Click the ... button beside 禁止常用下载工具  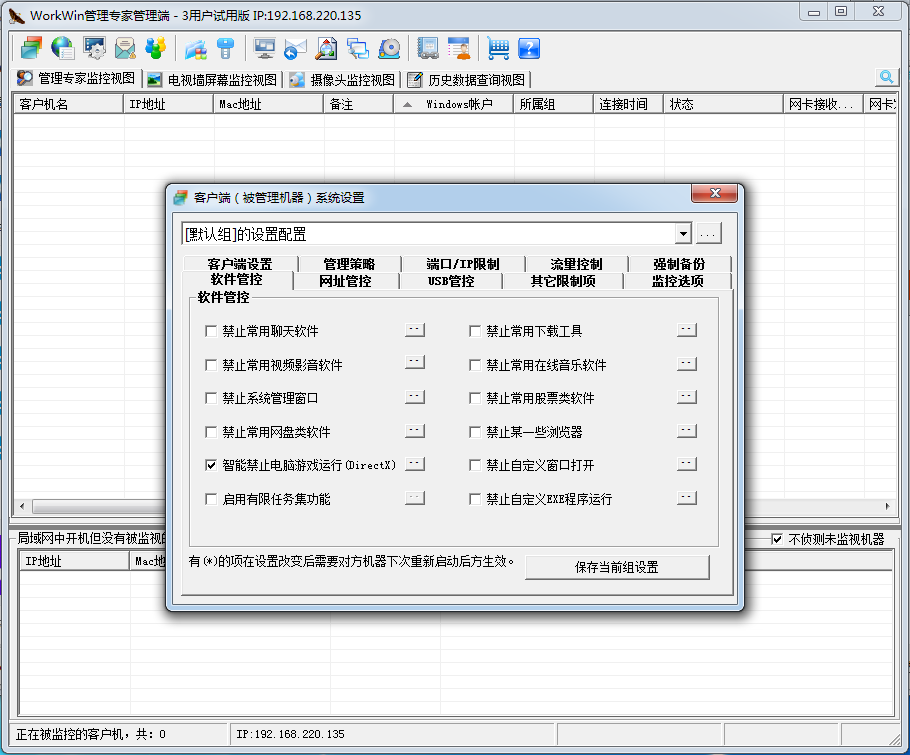pos(687,329)
